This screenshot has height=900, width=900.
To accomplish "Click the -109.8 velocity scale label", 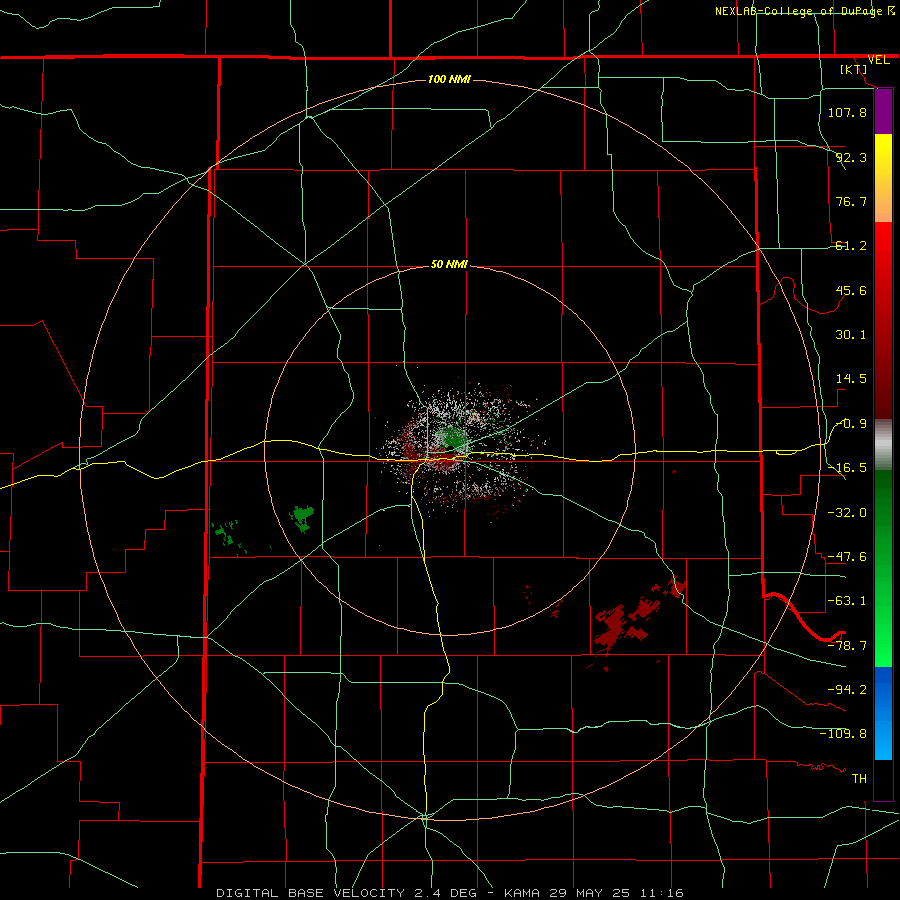I will point(843,734).
